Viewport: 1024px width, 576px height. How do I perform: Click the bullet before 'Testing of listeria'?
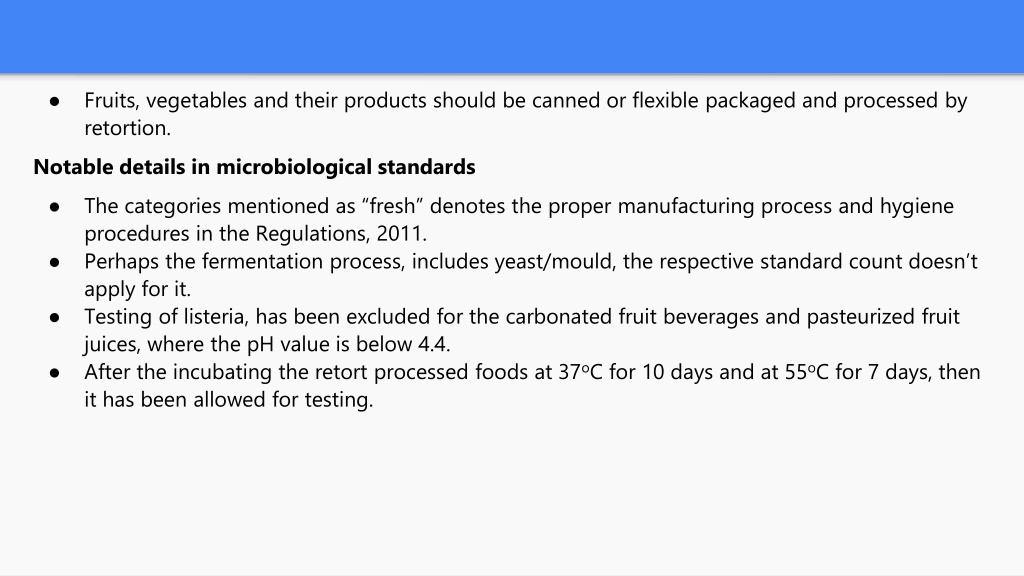55,318
